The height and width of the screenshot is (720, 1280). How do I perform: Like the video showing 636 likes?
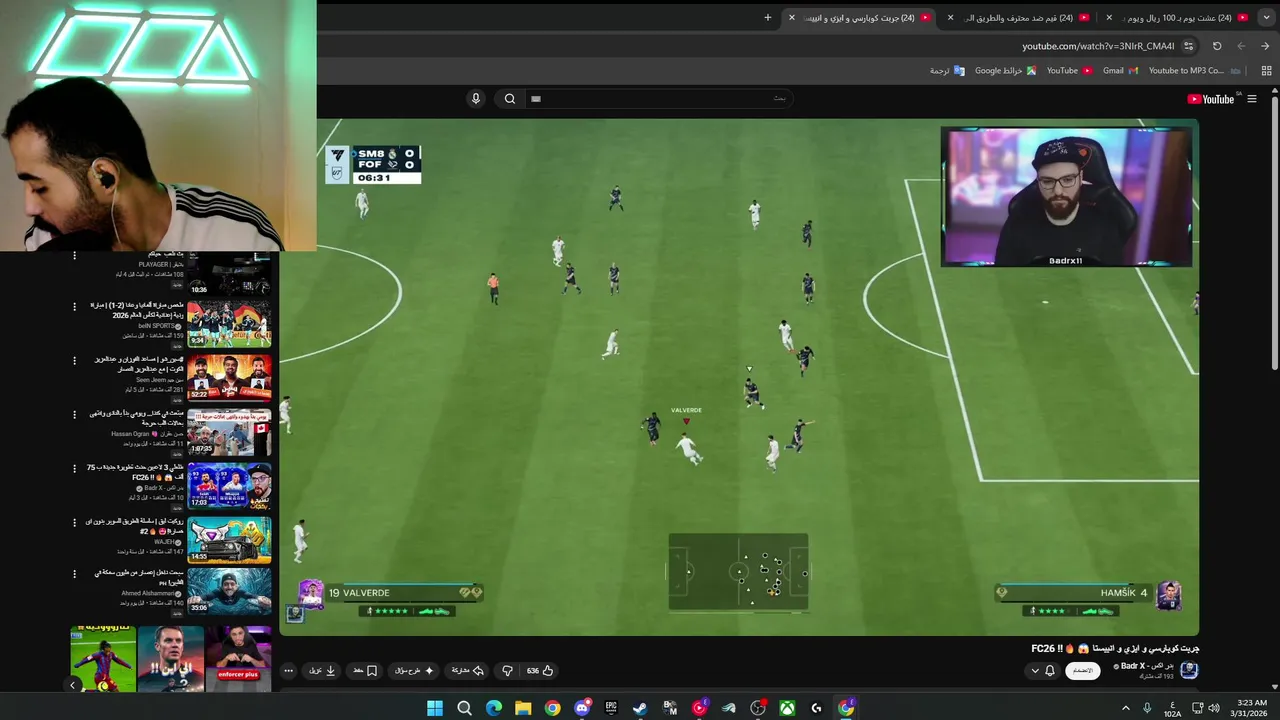coord(541,671)
